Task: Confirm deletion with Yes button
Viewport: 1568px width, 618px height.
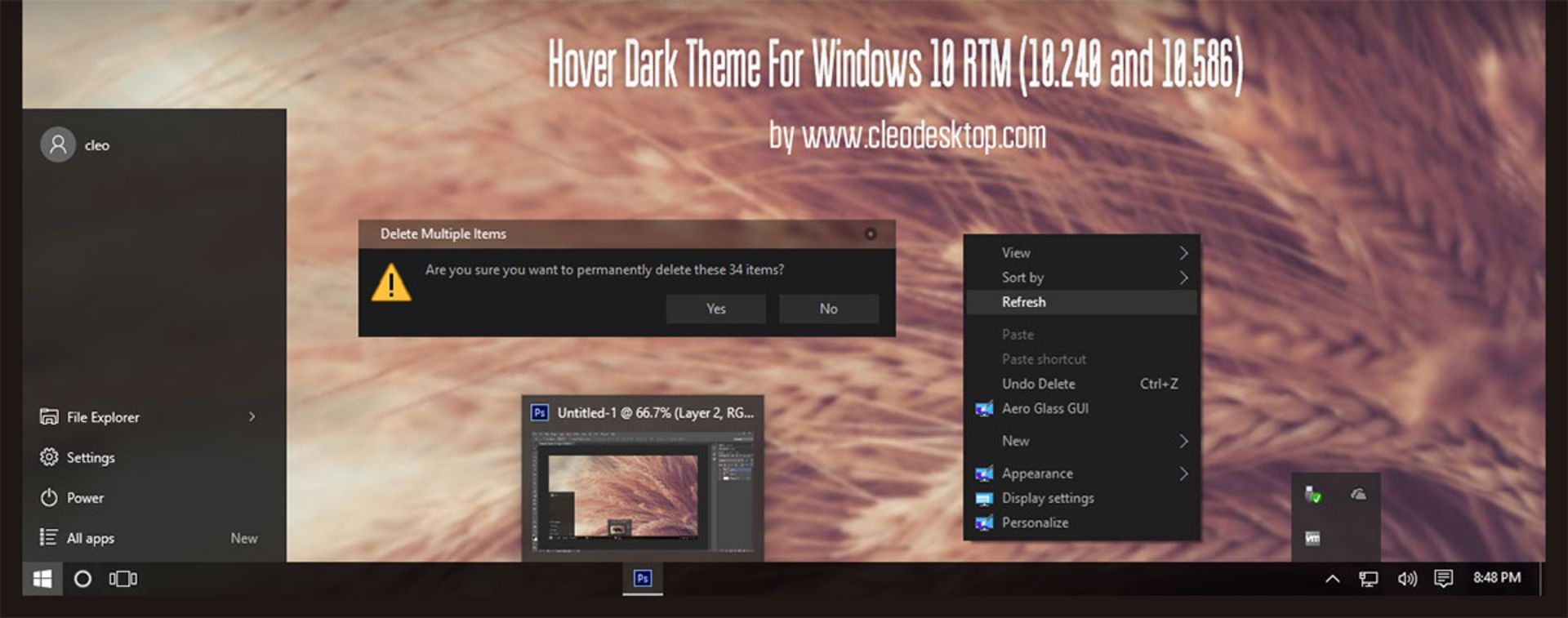Action: (x=715, y=309)
